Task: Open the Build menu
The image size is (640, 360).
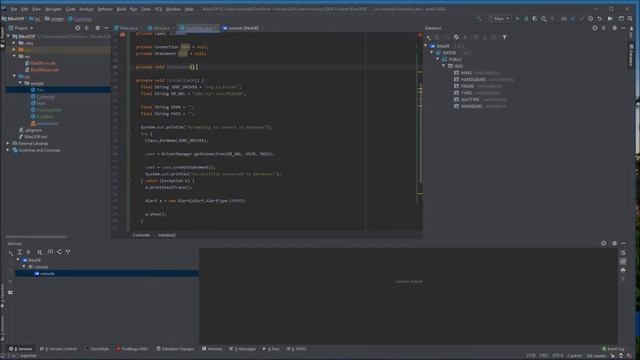Action: click(x=121, y=9)
